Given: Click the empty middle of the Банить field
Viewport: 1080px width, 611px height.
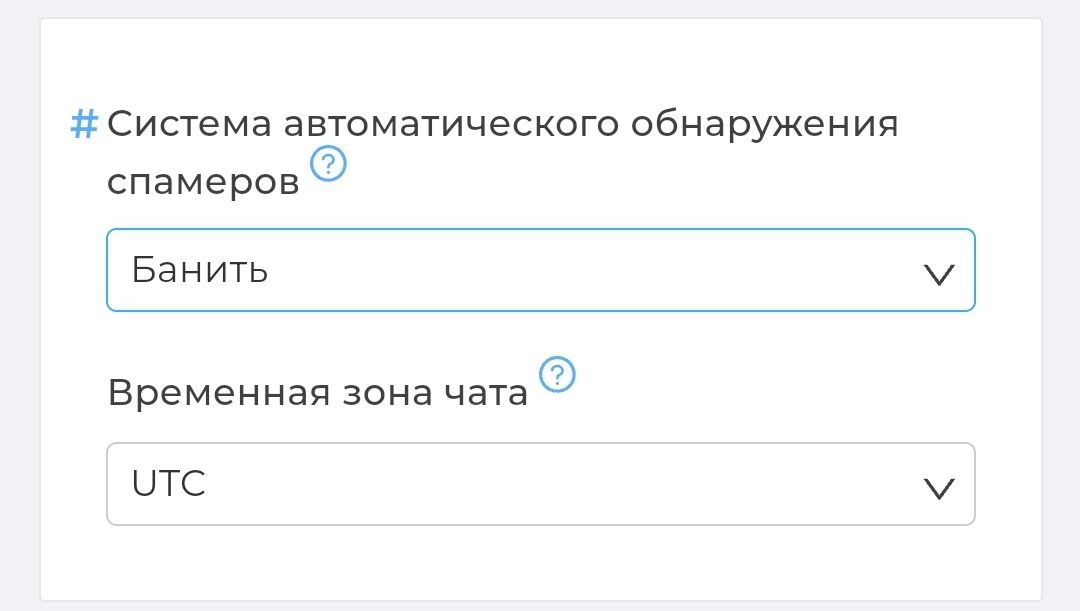Looking at the screenshot, I should 600,270.
